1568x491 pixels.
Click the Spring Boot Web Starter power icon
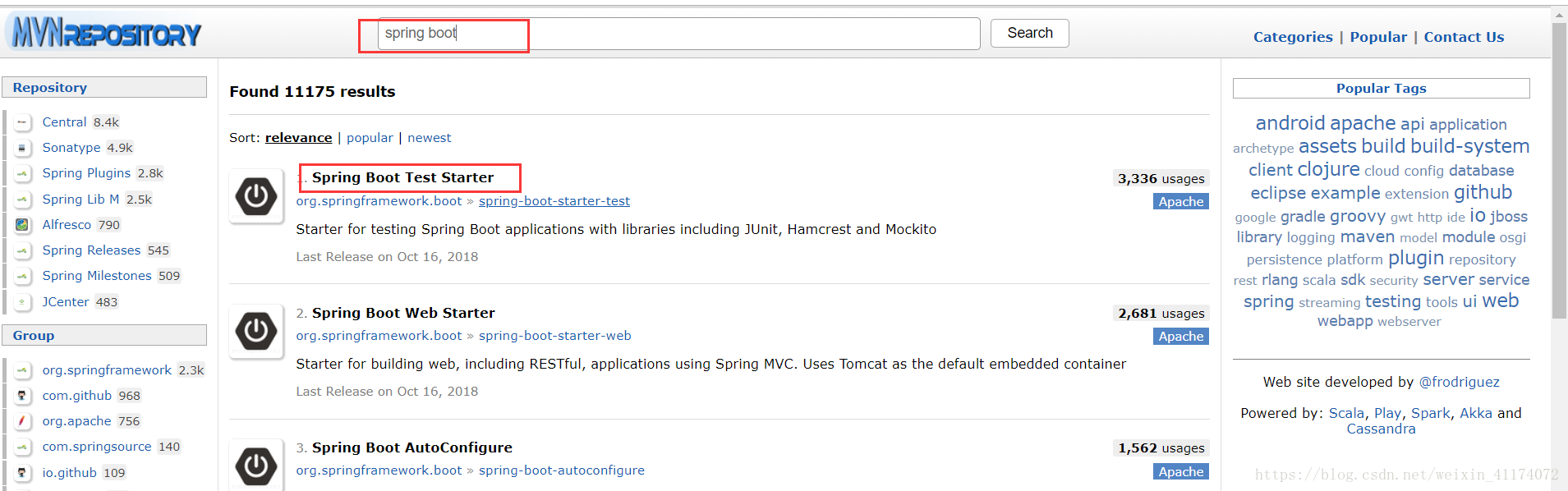click(x=256, y=331)
